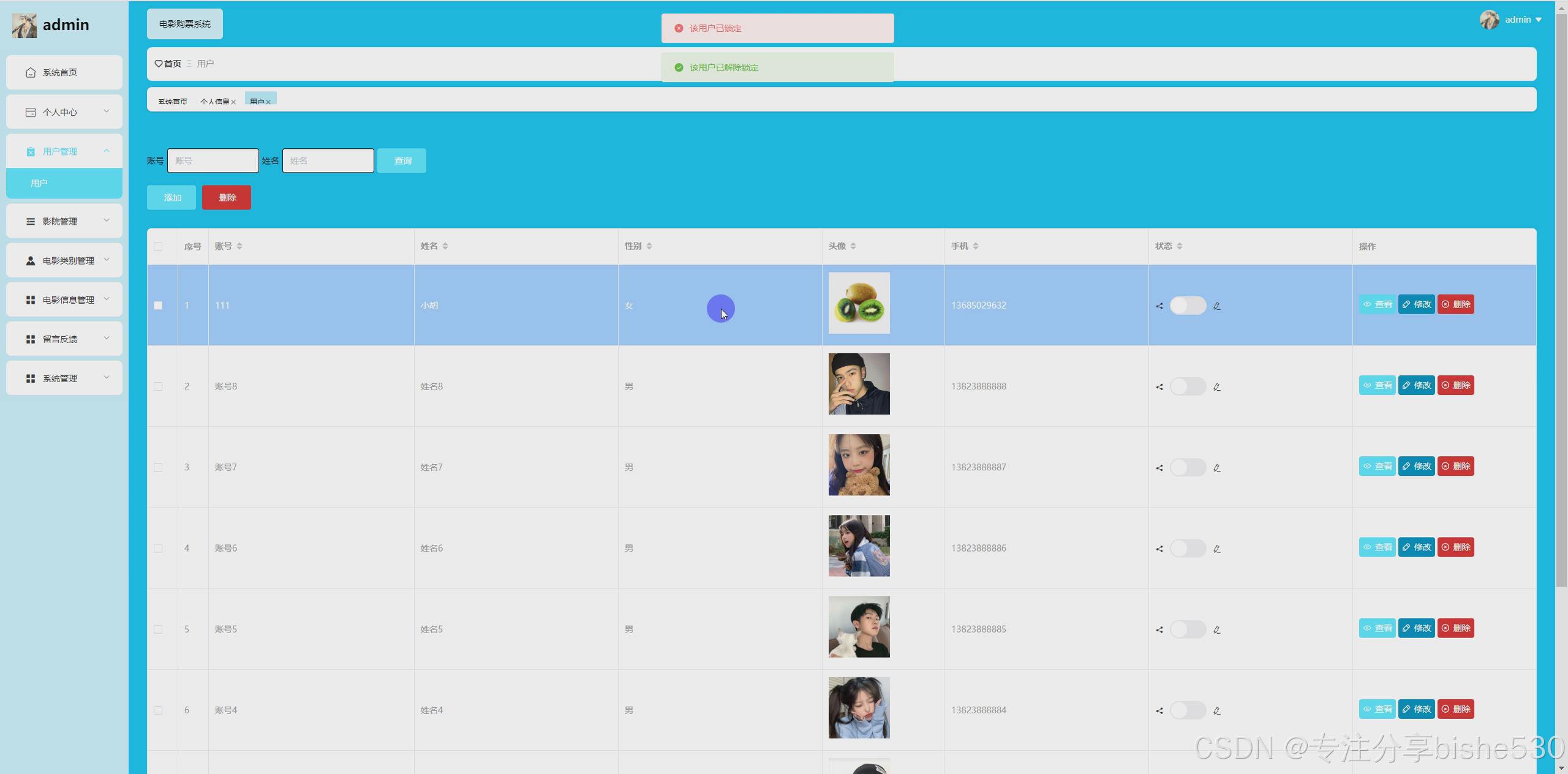The height and width of the screenshot is (774, 1568).
Task: Click the share icon in row 111
Action: click(1159, 306)
